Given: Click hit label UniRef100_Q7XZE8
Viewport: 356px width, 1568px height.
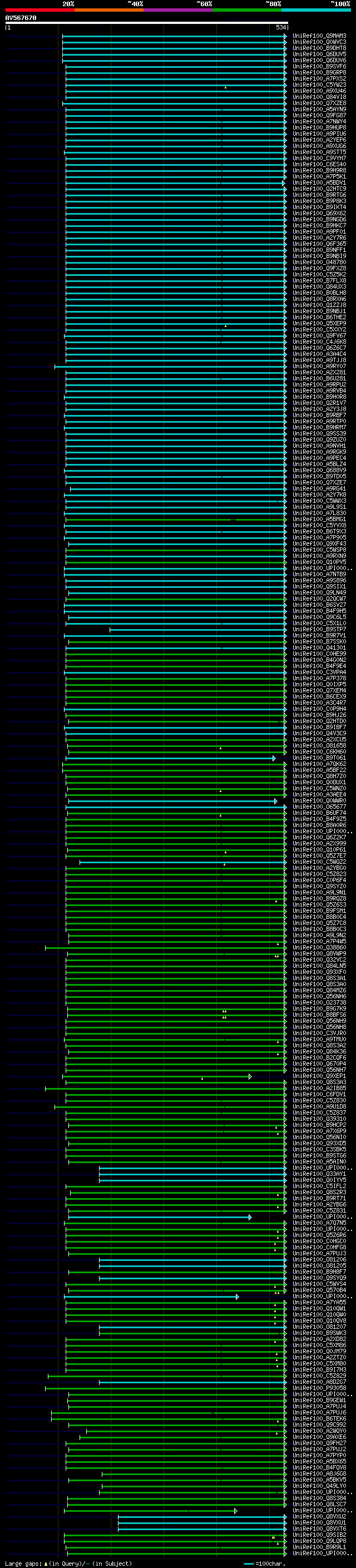Looking at the screenshot, I should pos(319,103).
